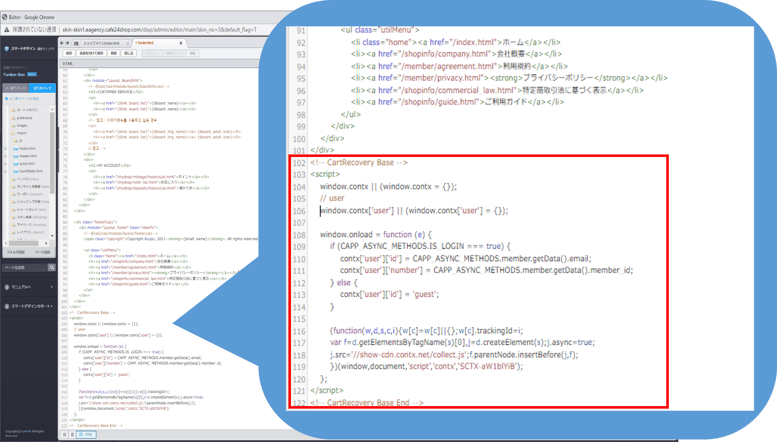Click the insecure connection warning icon in address bar
This screenshot has height=442, width=777.
pyautogui.click(x=6, y=29)
